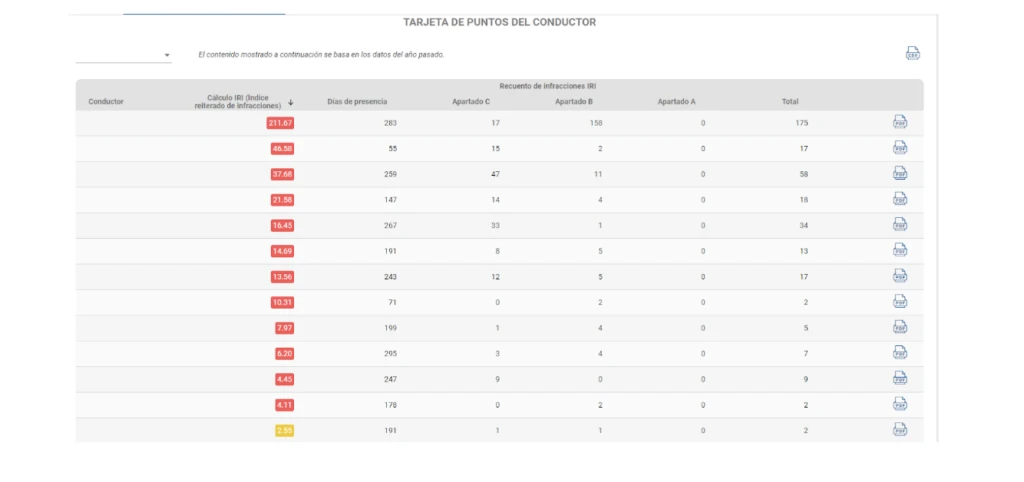Image resolution: width=1024 pixels, height=482 pixels.
Task: Click the Recuento de infracciones IRI header
Action: [547, 86]
